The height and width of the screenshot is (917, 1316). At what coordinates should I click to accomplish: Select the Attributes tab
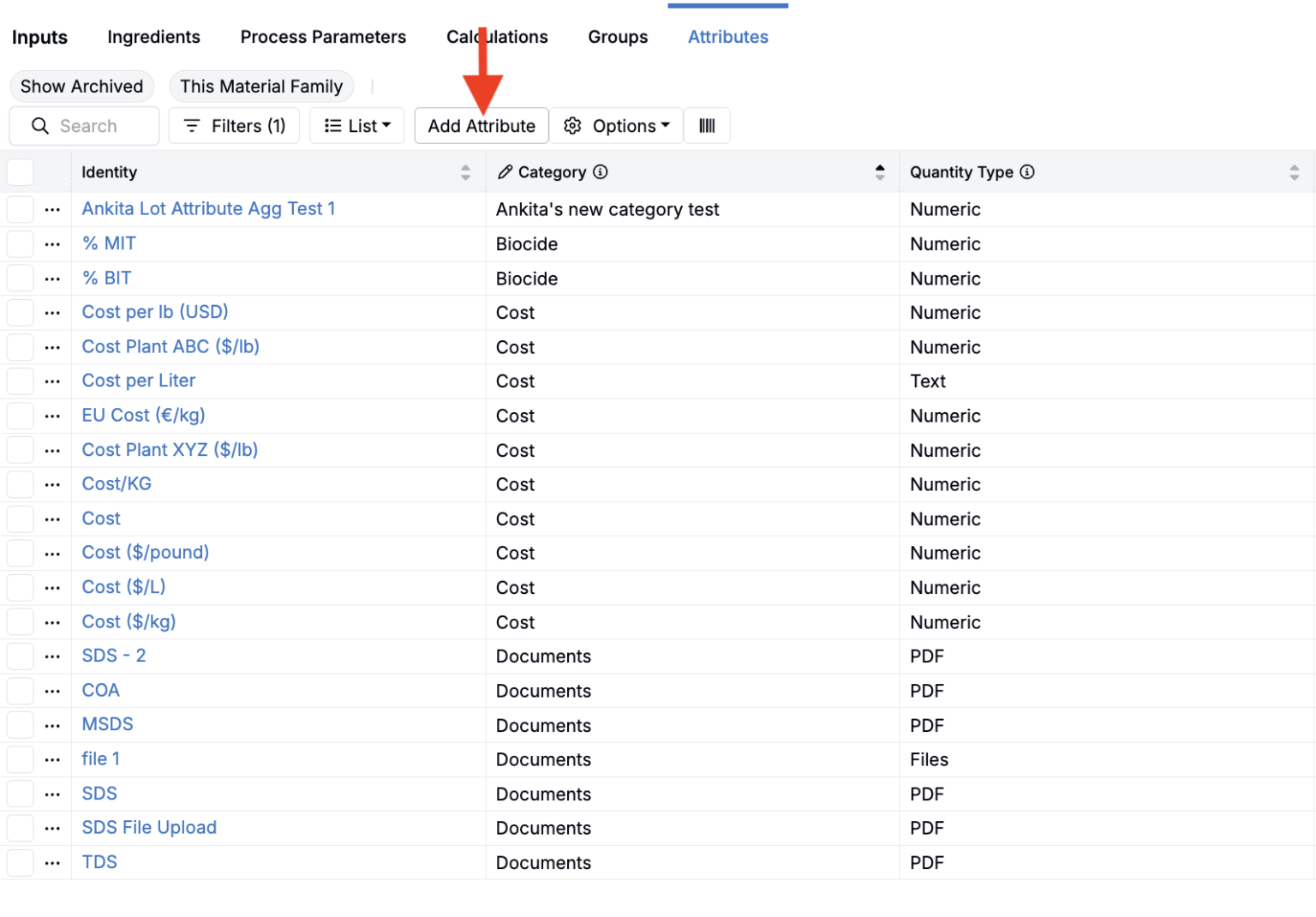[x=728, y=37]
